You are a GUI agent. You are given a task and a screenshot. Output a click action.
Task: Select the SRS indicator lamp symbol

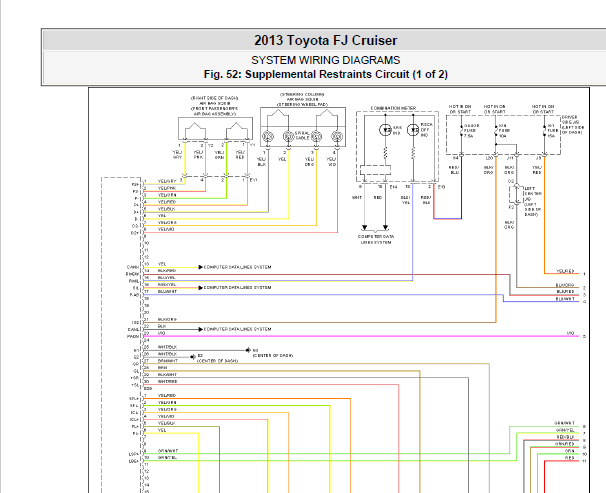pos(385,130)
